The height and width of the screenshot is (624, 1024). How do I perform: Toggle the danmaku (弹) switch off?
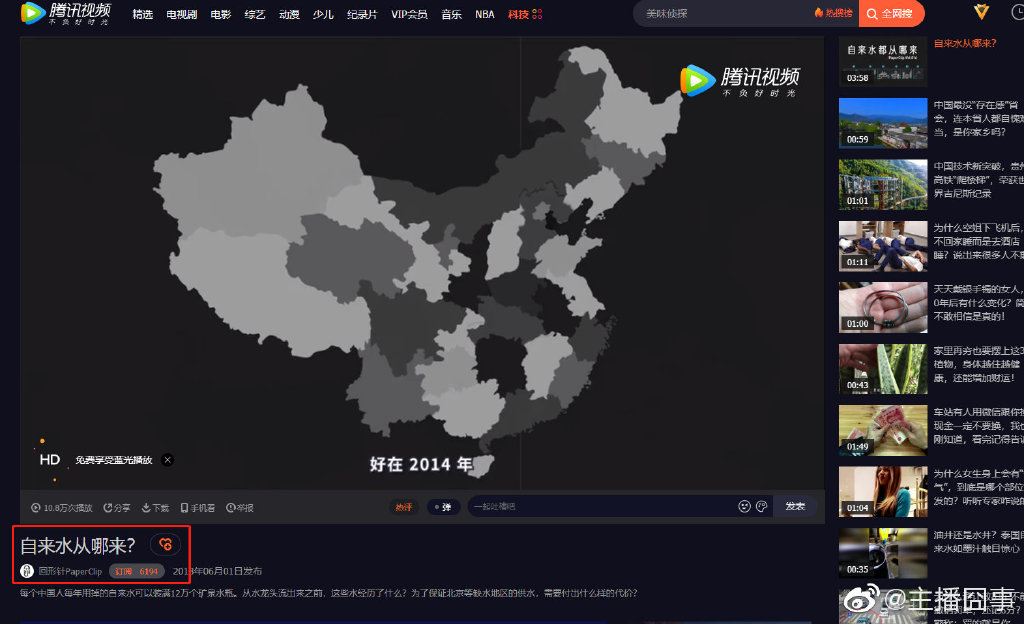(x=442, y=507)
